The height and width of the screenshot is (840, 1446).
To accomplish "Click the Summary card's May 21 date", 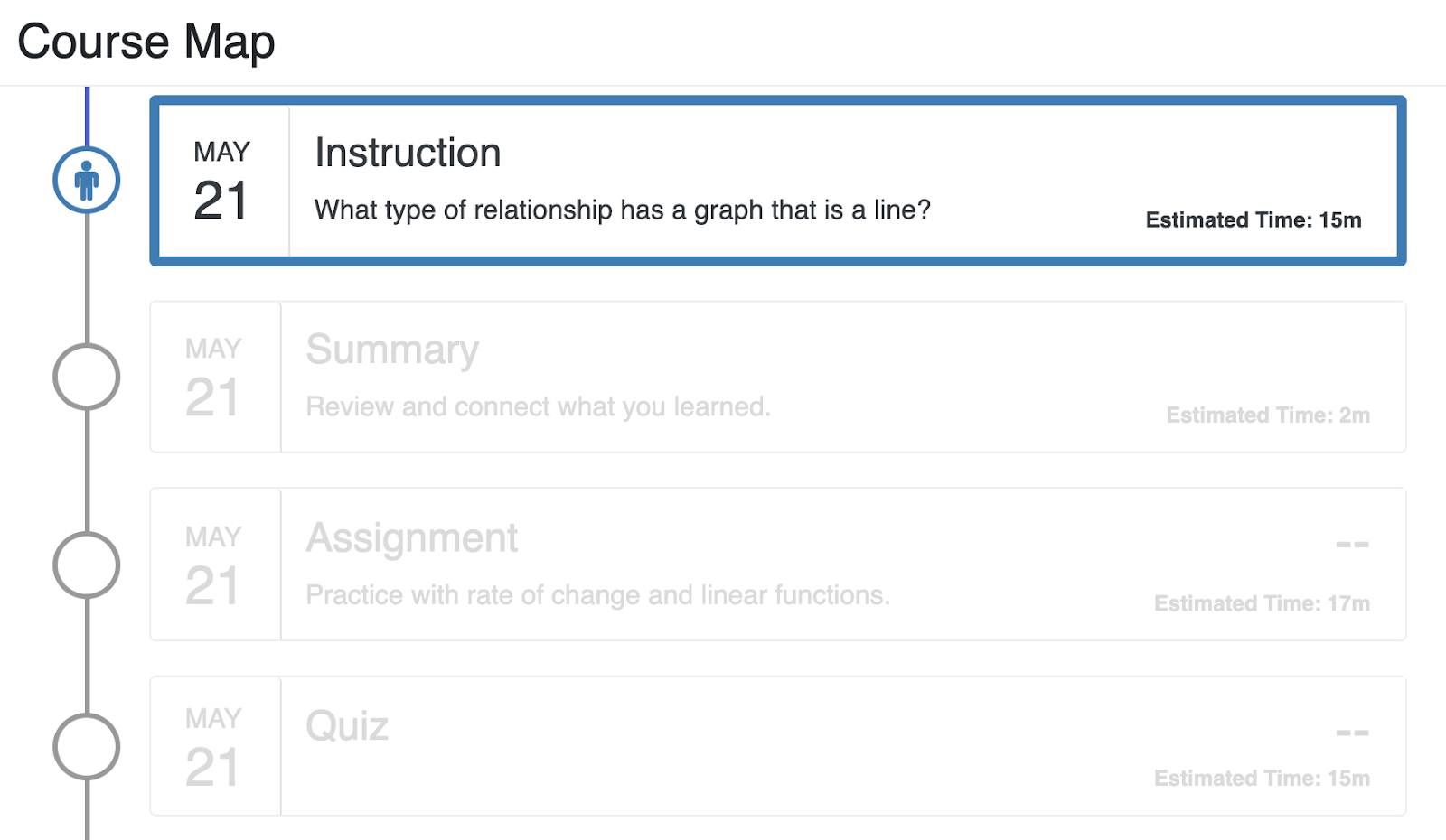I will click(214, 378).
